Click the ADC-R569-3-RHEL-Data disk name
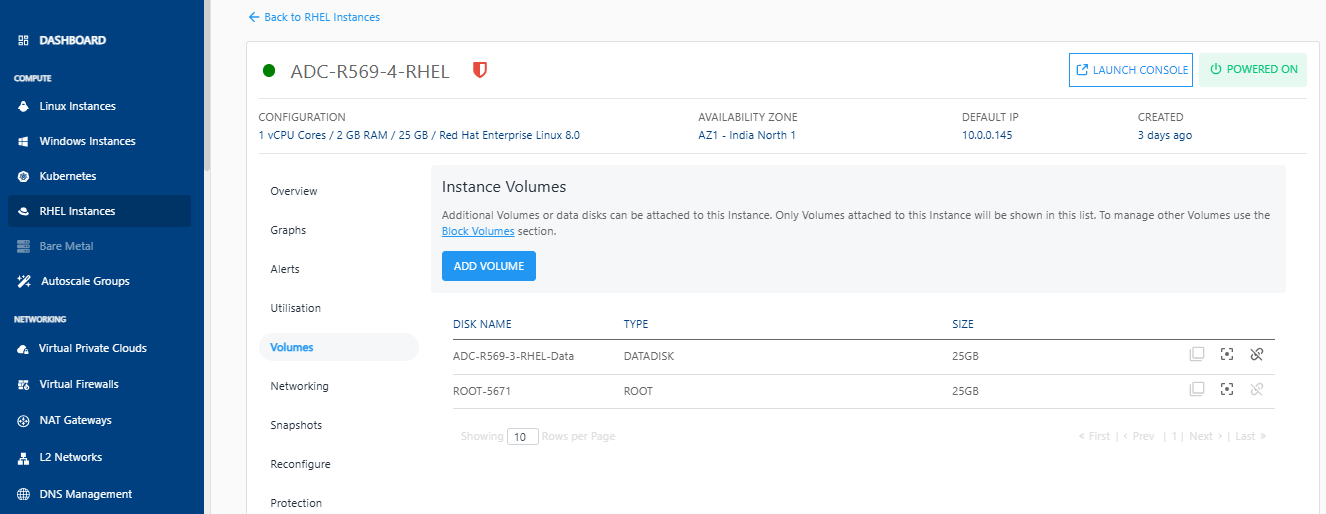The image size is (1326, 514). (513, 356)
